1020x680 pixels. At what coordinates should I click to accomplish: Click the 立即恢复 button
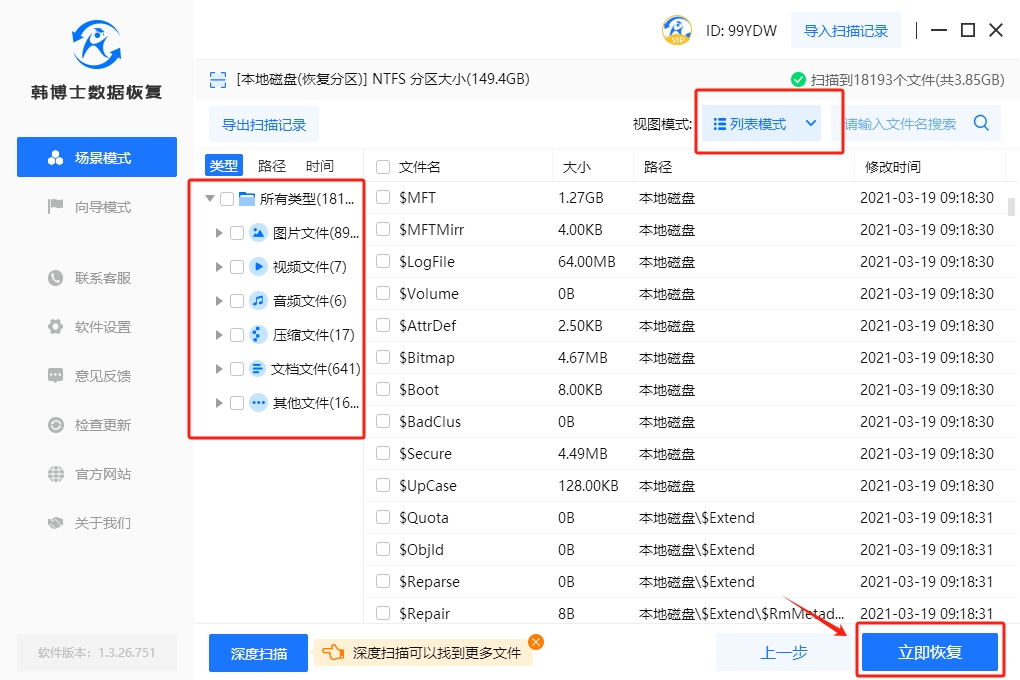pos(930,653)
